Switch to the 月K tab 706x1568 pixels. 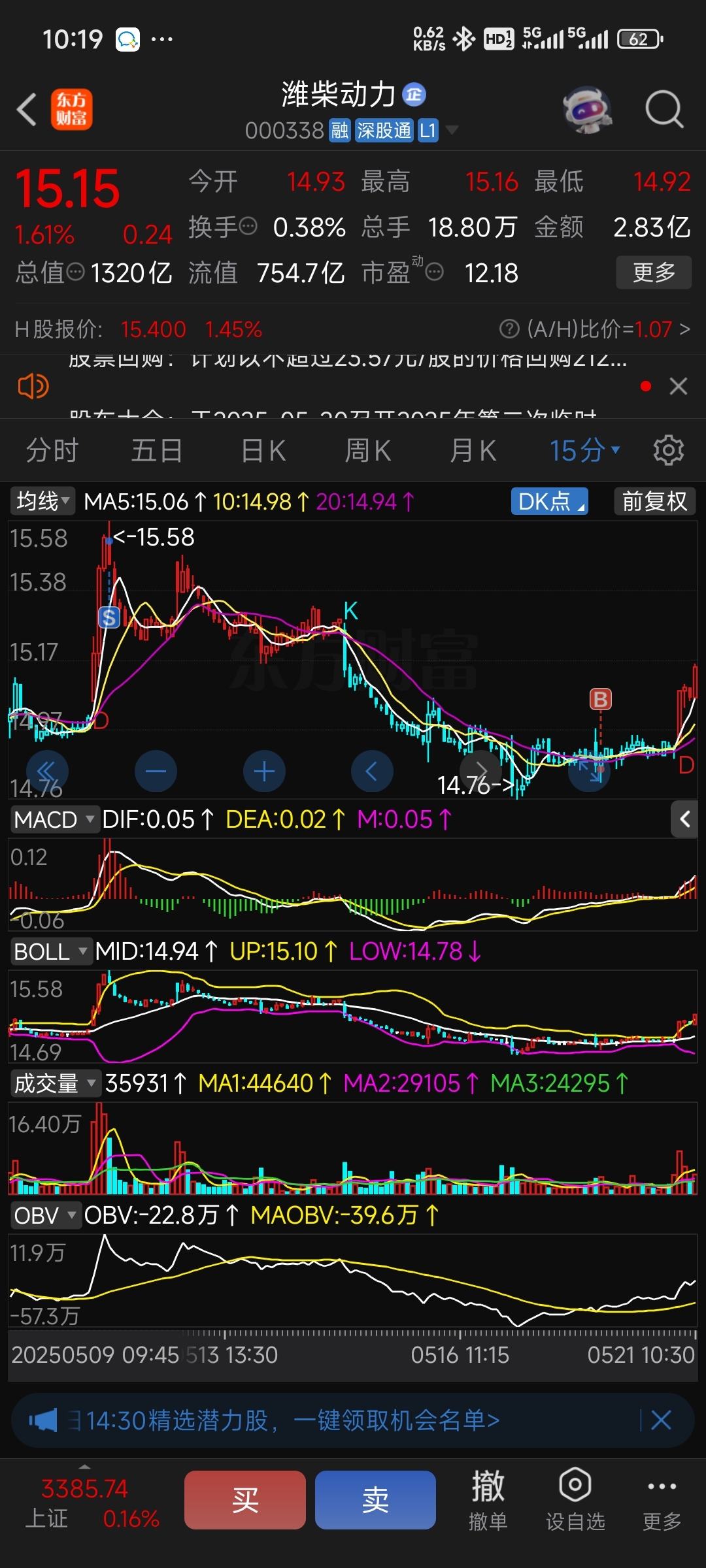(x=473, y=450)
